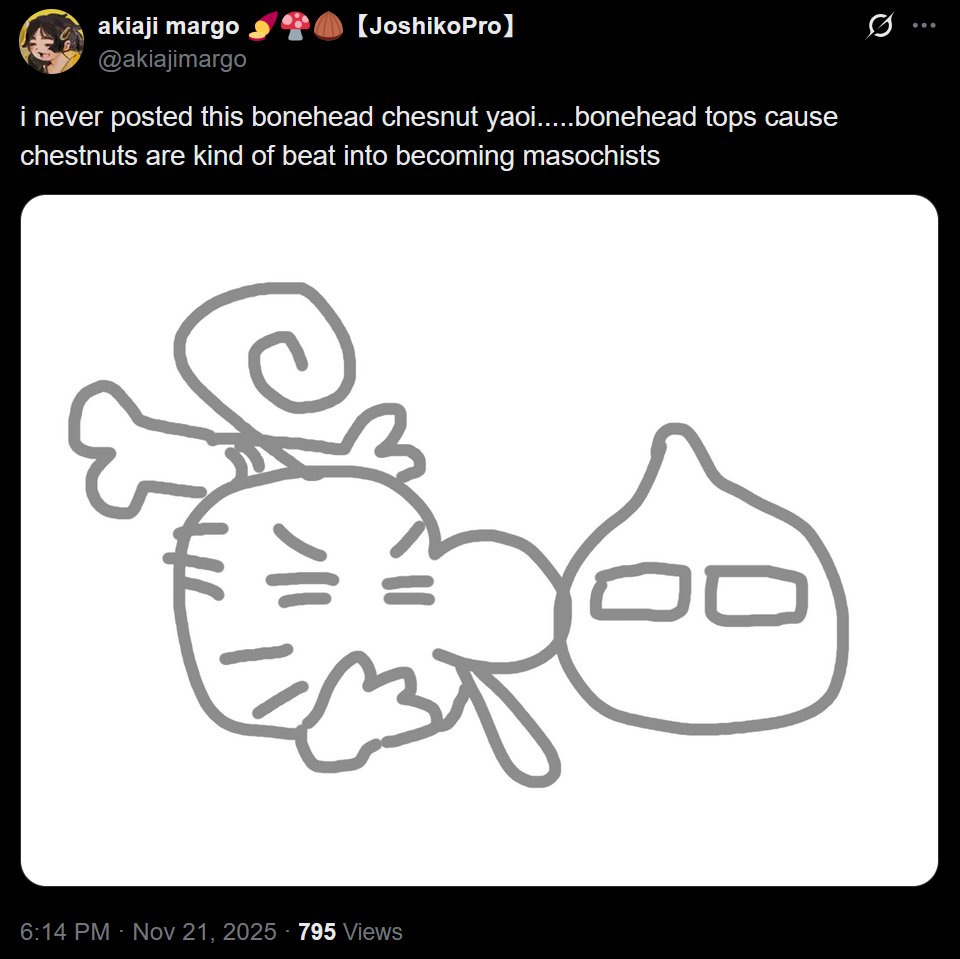
Task: Open the attached doodle image
Action: click(x=479, y=540)
